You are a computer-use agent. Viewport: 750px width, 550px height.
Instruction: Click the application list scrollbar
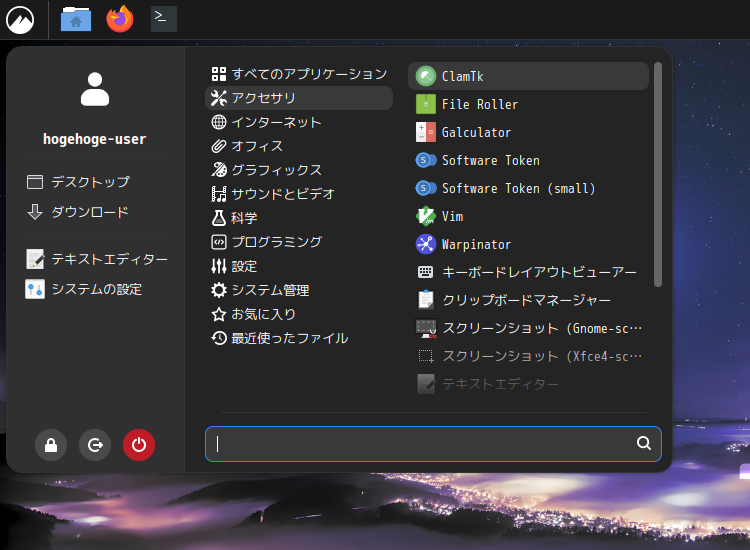coord(658,175)
